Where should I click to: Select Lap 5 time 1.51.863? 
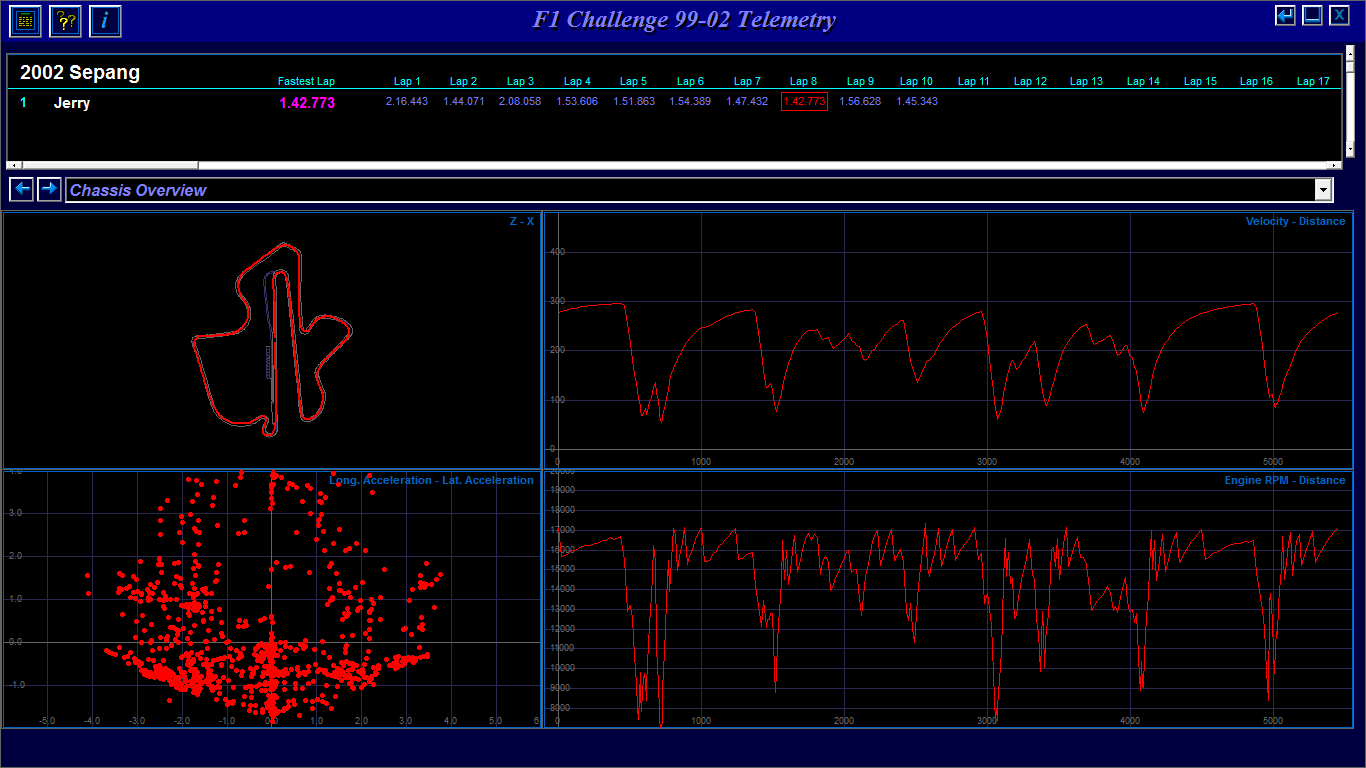click(634, 102)
